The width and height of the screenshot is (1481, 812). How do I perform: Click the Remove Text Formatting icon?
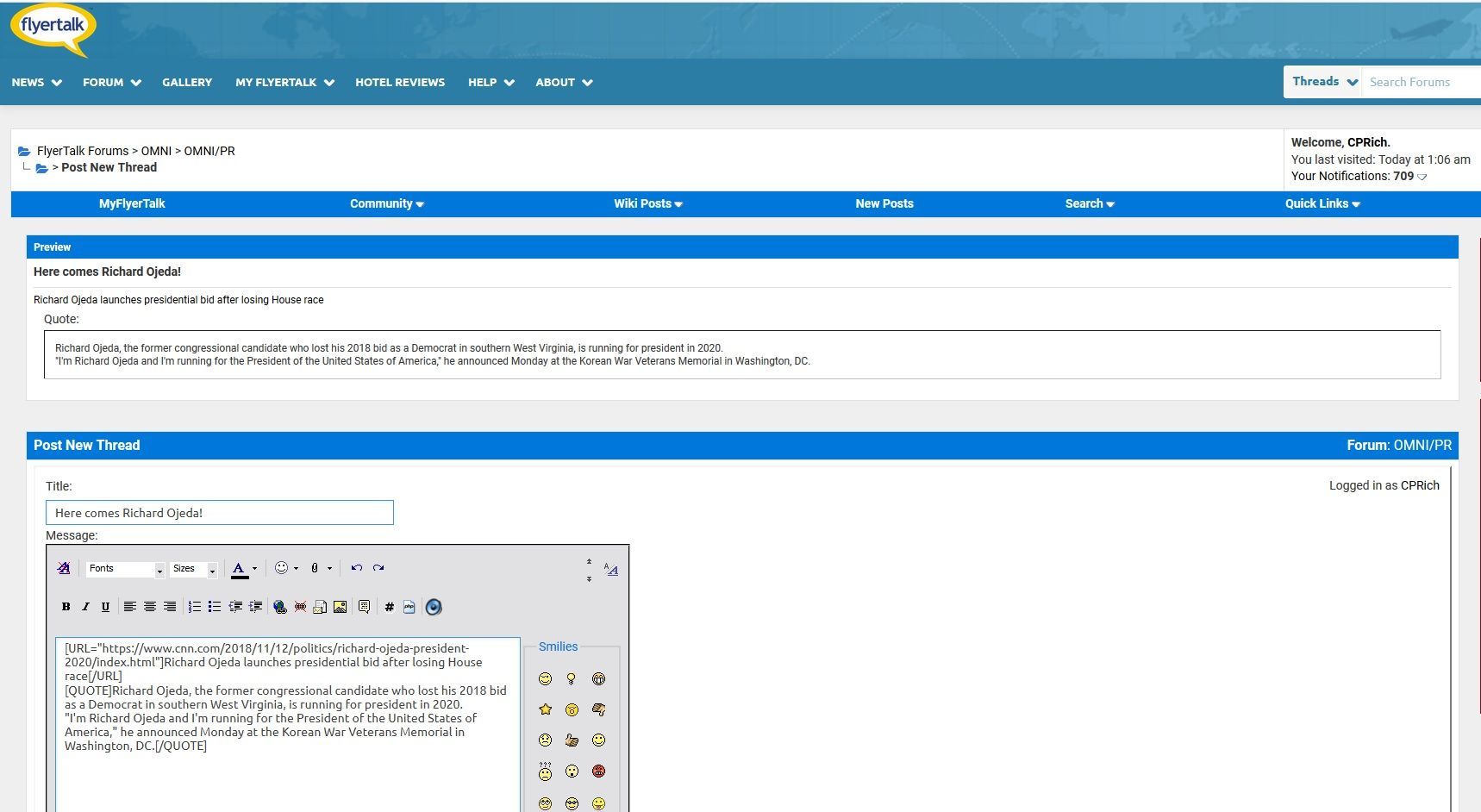click(64, 568)
